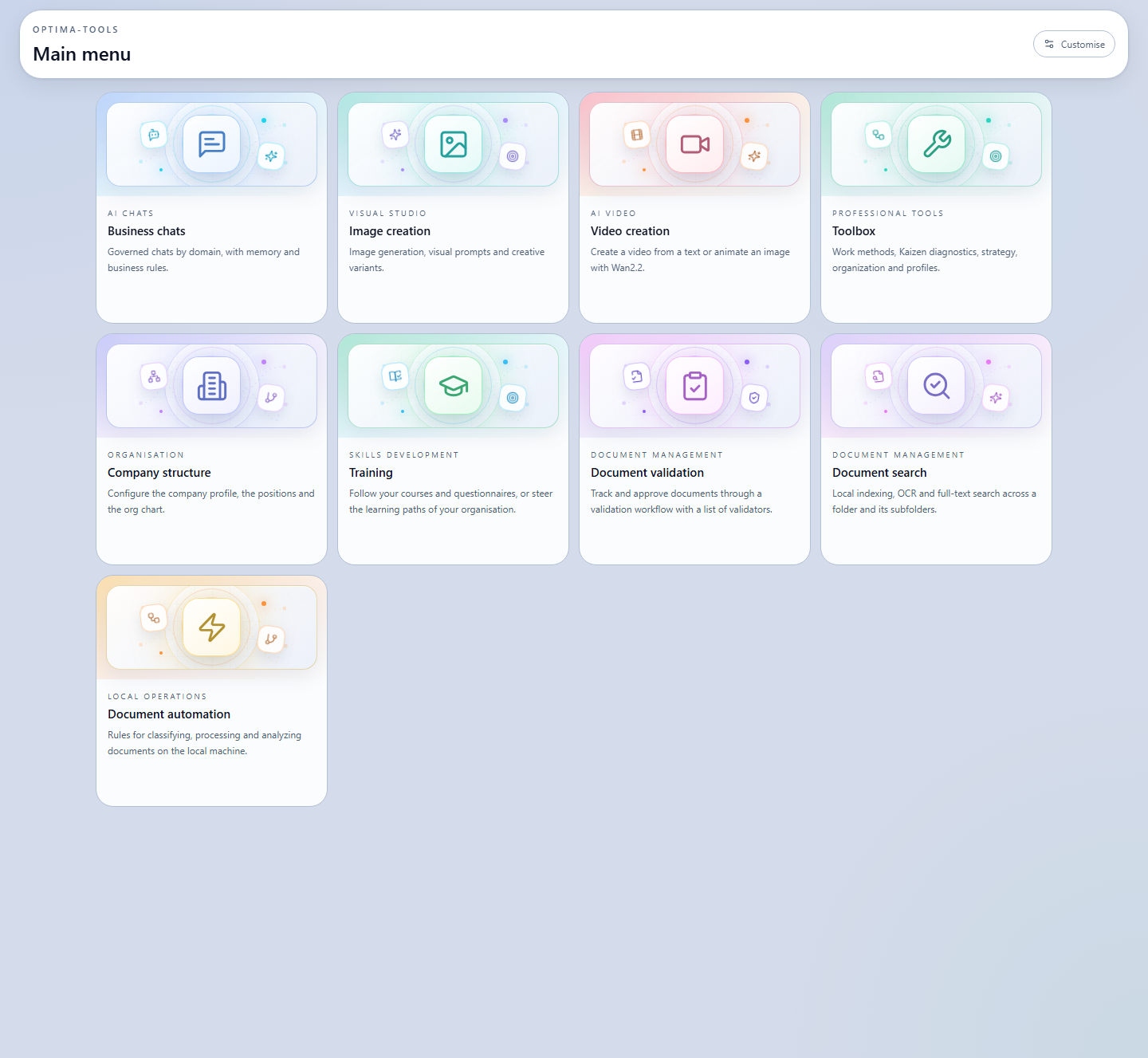Click 'Rules for classifying, processing' description
The width and height of the screenshot is (1148, 1058).
pyautogui.click(x=205, y=743)
